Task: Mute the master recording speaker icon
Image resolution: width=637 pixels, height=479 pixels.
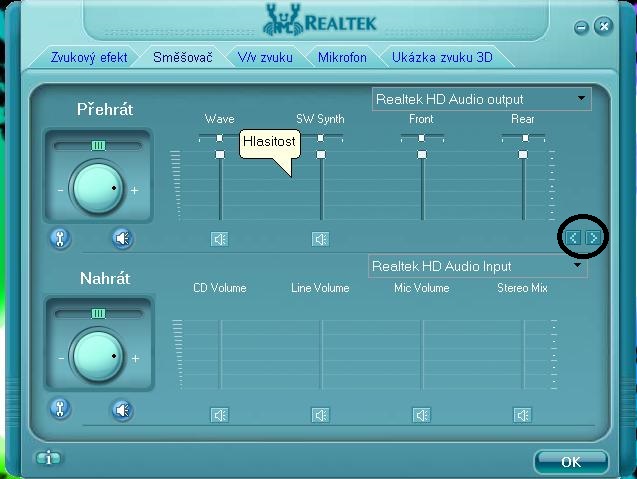Action: [x=122, y=410]
